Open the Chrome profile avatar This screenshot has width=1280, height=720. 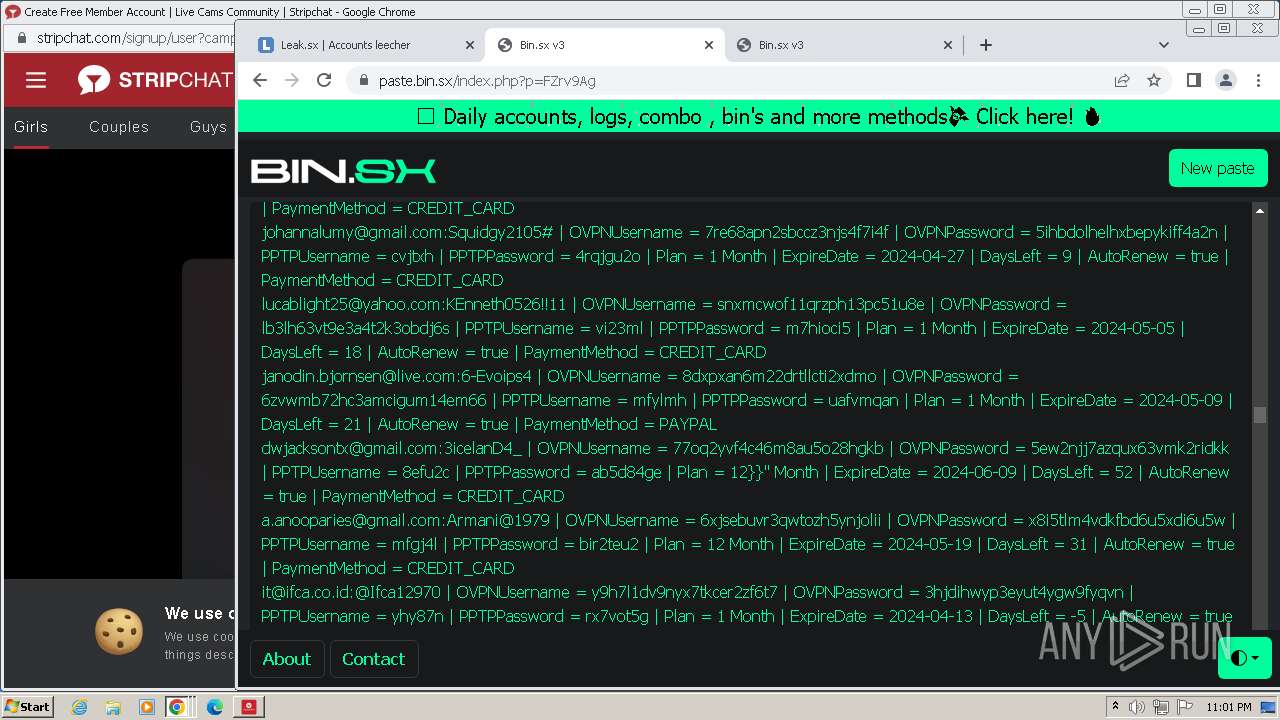(x=1225, y=80)
